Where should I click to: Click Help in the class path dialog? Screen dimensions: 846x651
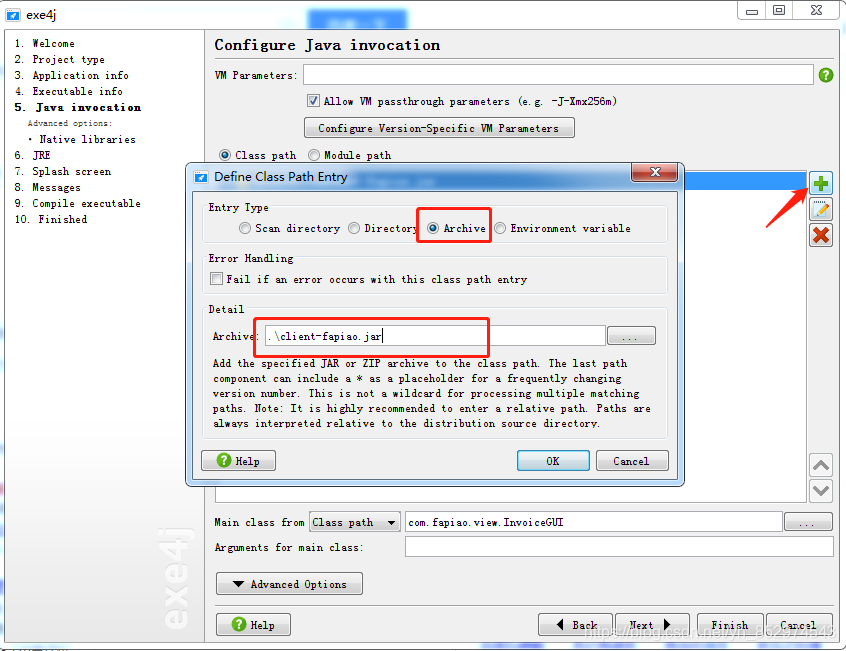click(238, 461)
